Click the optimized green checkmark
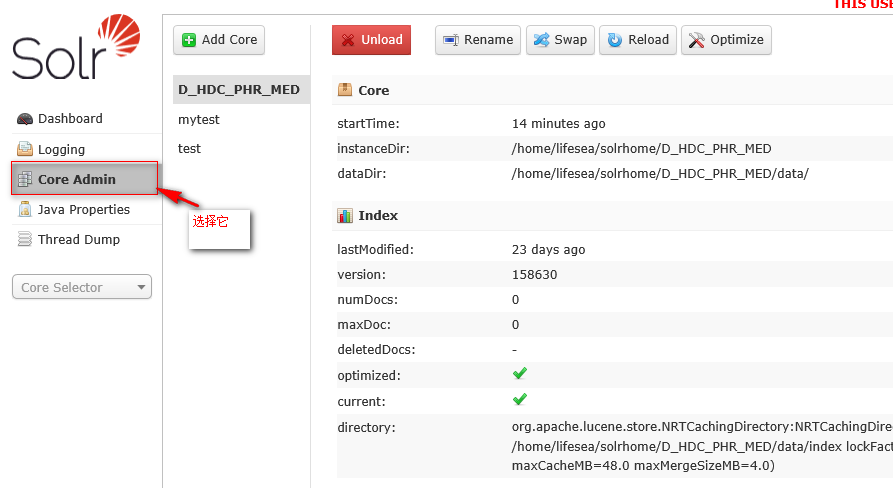The image size is (893, 488). pyautogui.click(x=519, y=374)
